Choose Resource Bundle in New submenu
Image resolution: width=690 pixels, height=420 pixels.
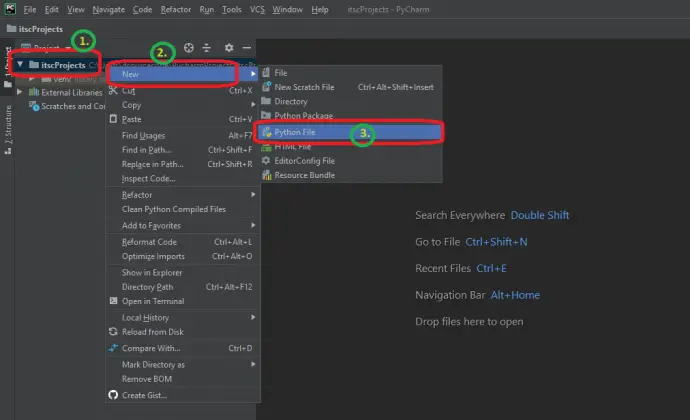(304, 175)
